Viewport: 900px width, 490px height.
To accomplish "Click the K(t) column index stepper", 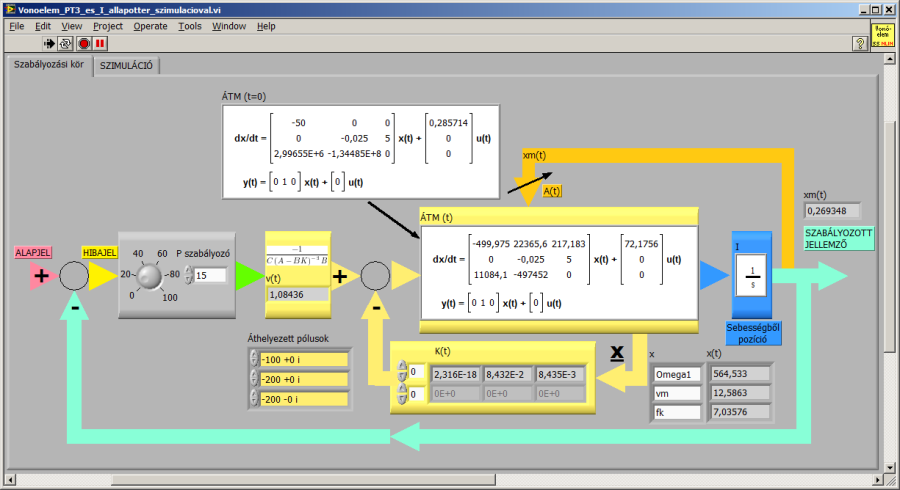I will 402,395.
